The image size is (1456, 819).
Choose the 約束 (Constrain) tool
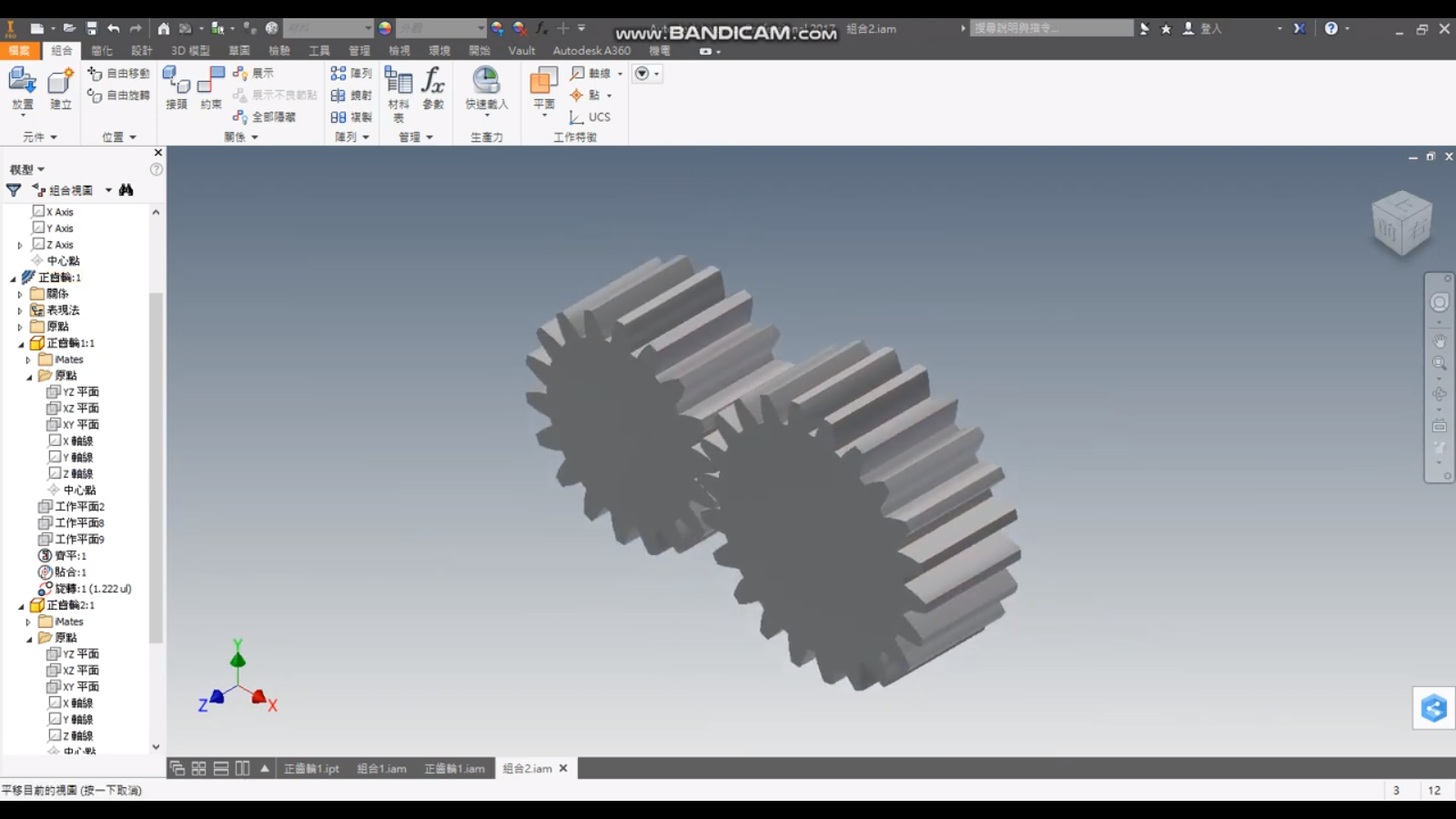pyautogui.click(x=211, y=88)
